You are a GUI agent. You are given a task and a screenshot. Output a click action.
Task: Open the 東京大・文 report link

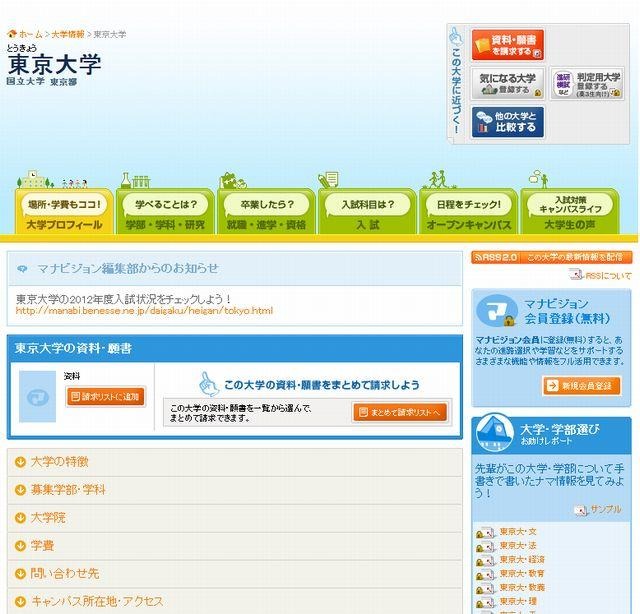(518, 532)
